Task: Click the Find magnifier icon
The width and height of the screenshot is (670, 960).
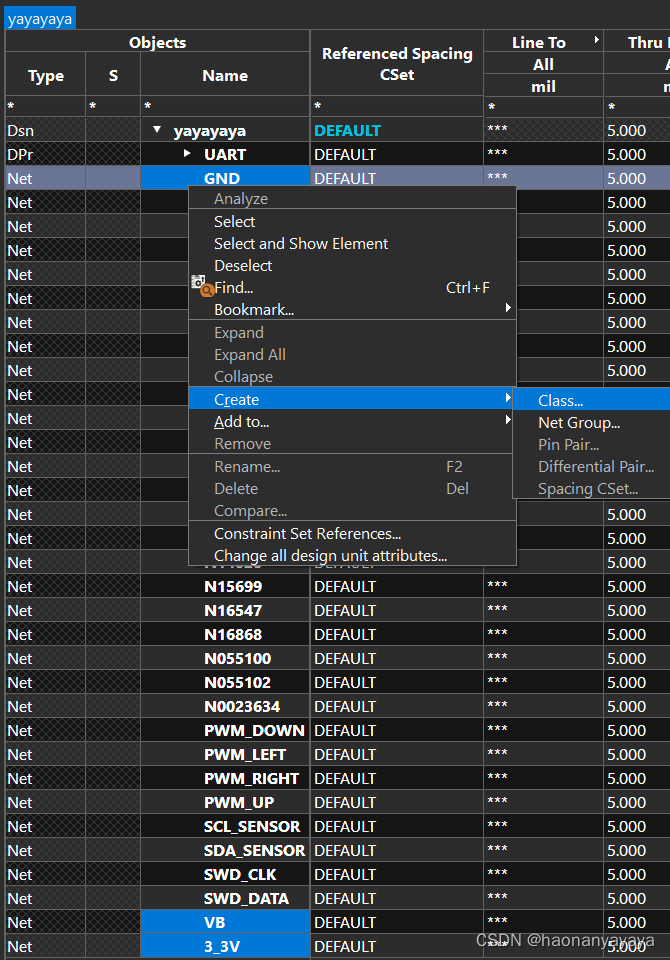Action: pyautogui.click(x=201, y=286)
